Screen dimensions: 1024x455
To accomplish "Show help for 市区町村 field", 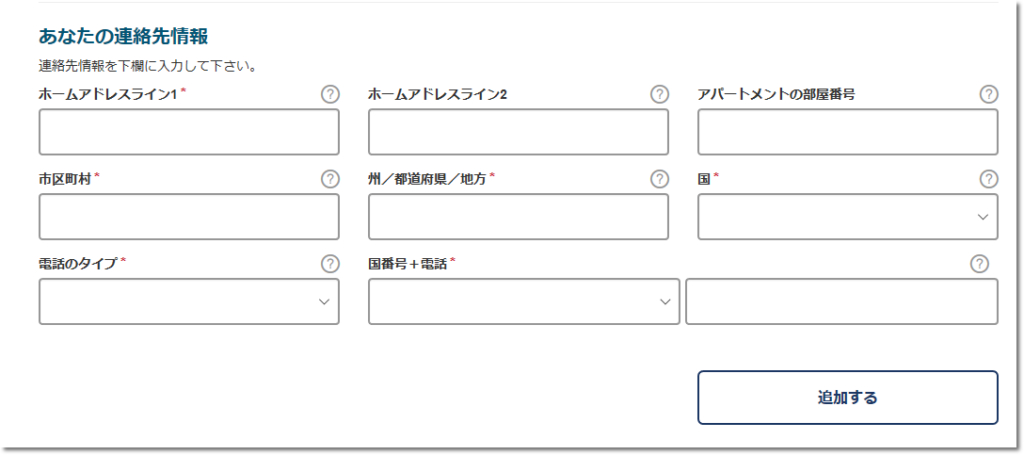I will click(330, 179).
